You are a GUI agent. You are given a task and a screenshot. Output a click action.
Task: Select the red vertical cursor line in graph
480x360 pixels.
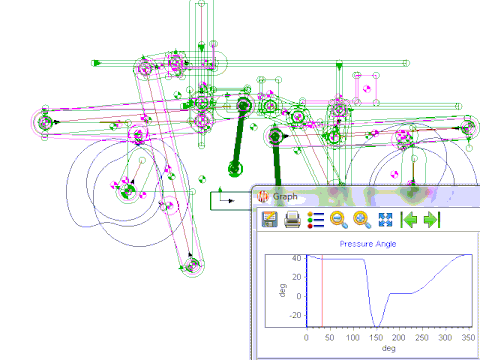pos(322,291)
